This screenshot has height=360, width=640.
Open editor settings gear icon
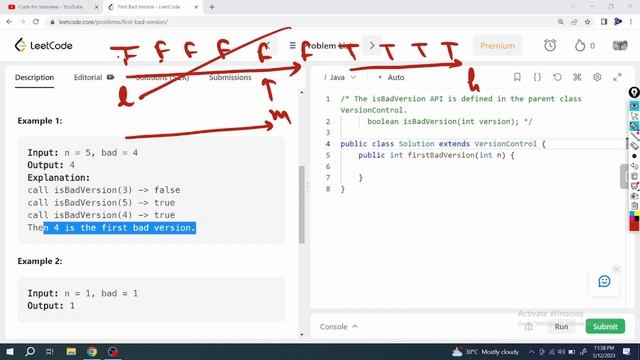(597, 77)
